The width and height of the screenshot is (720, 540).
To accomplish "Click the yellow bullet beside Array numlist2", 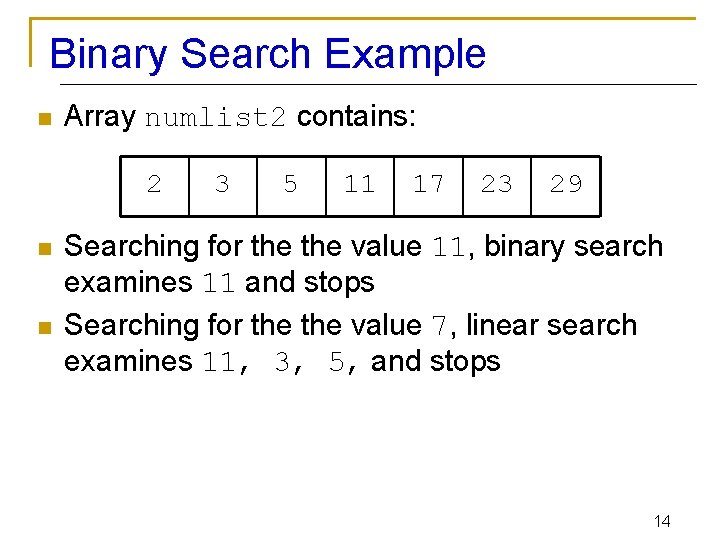I will (x=42, y=120).
